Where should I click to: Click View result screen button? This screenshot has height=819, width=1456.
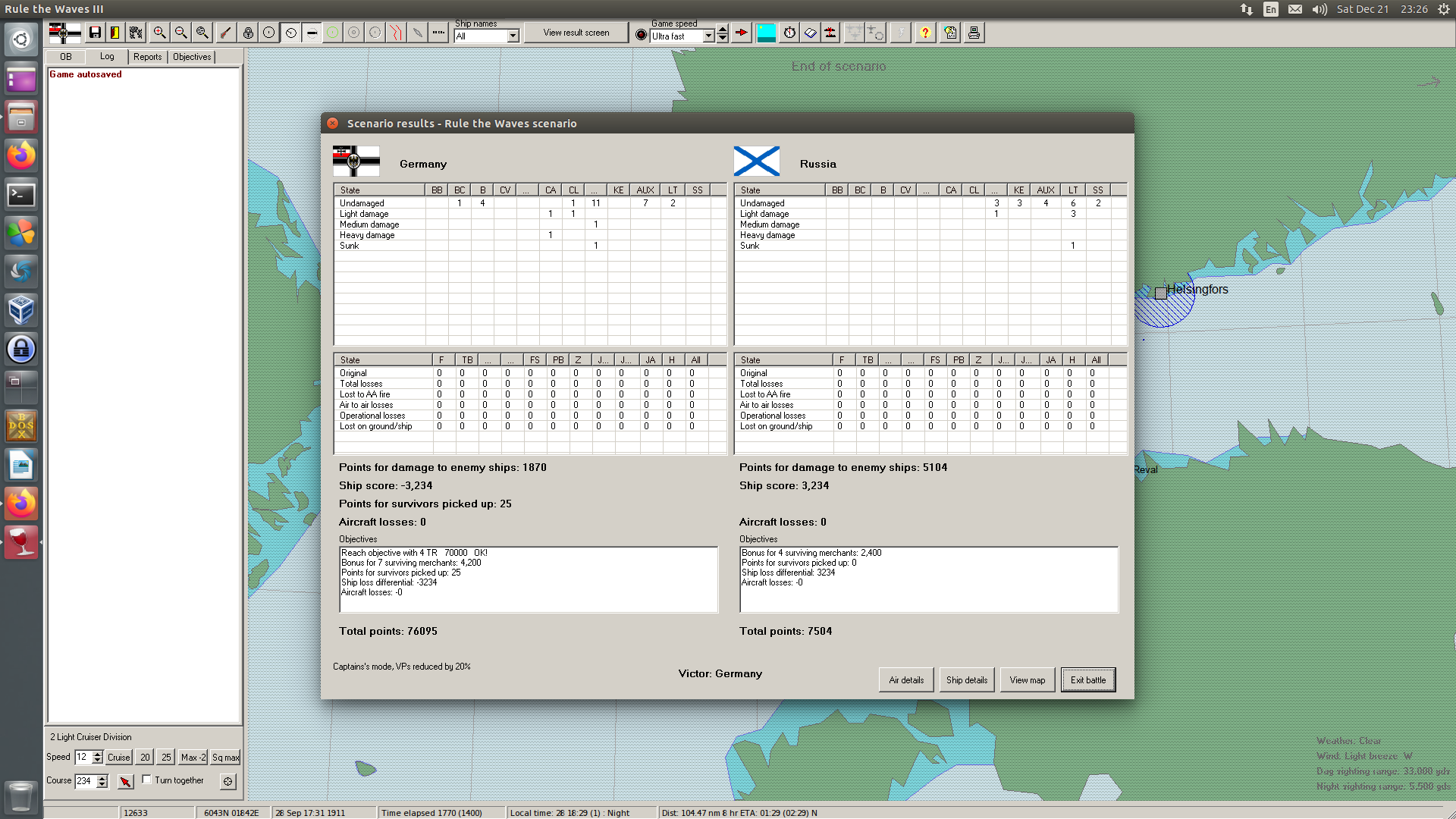[x=576, y=33]
